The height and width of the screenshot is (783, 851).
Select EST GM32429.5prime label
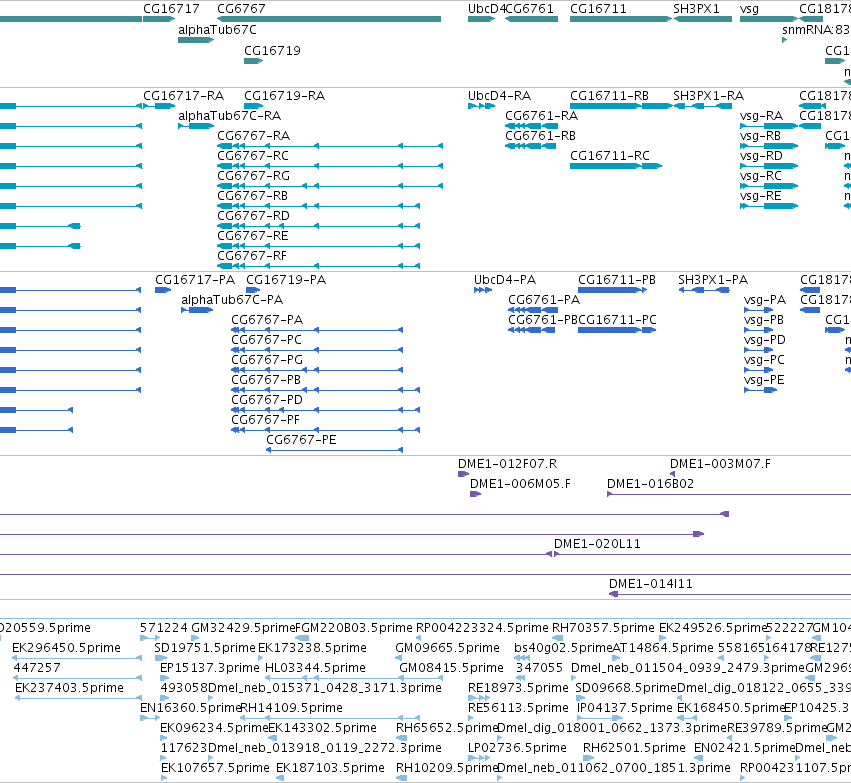click(243, 628)
